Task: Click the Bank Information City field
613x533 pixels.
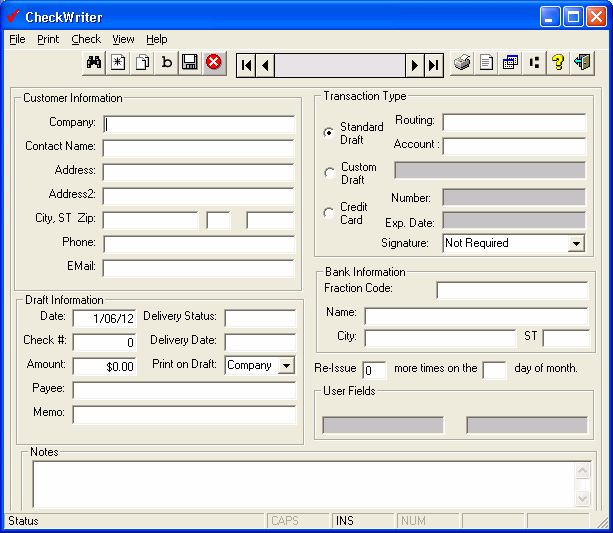Action: pos(440,338)
